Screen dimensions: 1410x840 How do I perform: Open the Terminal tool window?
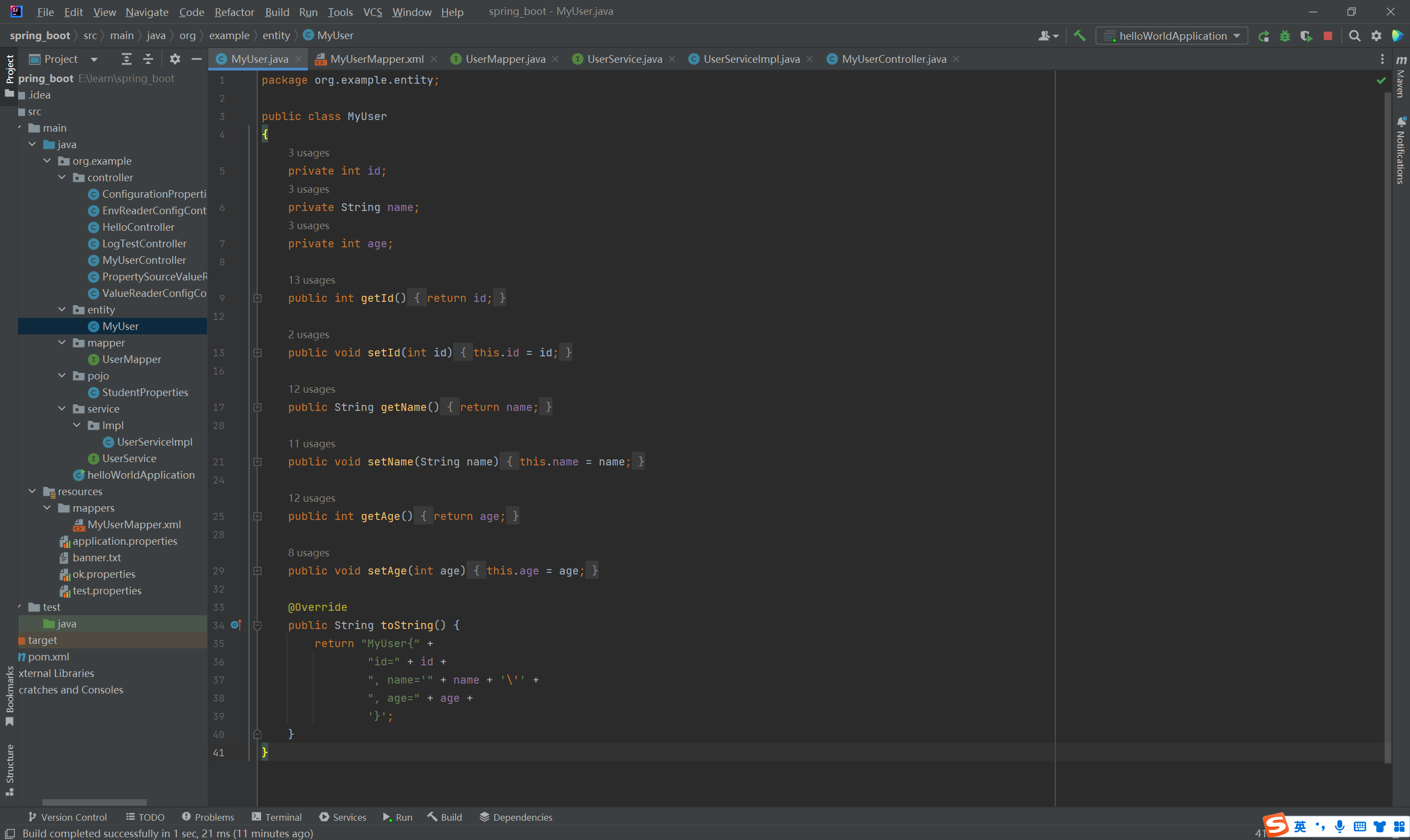(x=276, y=817)
